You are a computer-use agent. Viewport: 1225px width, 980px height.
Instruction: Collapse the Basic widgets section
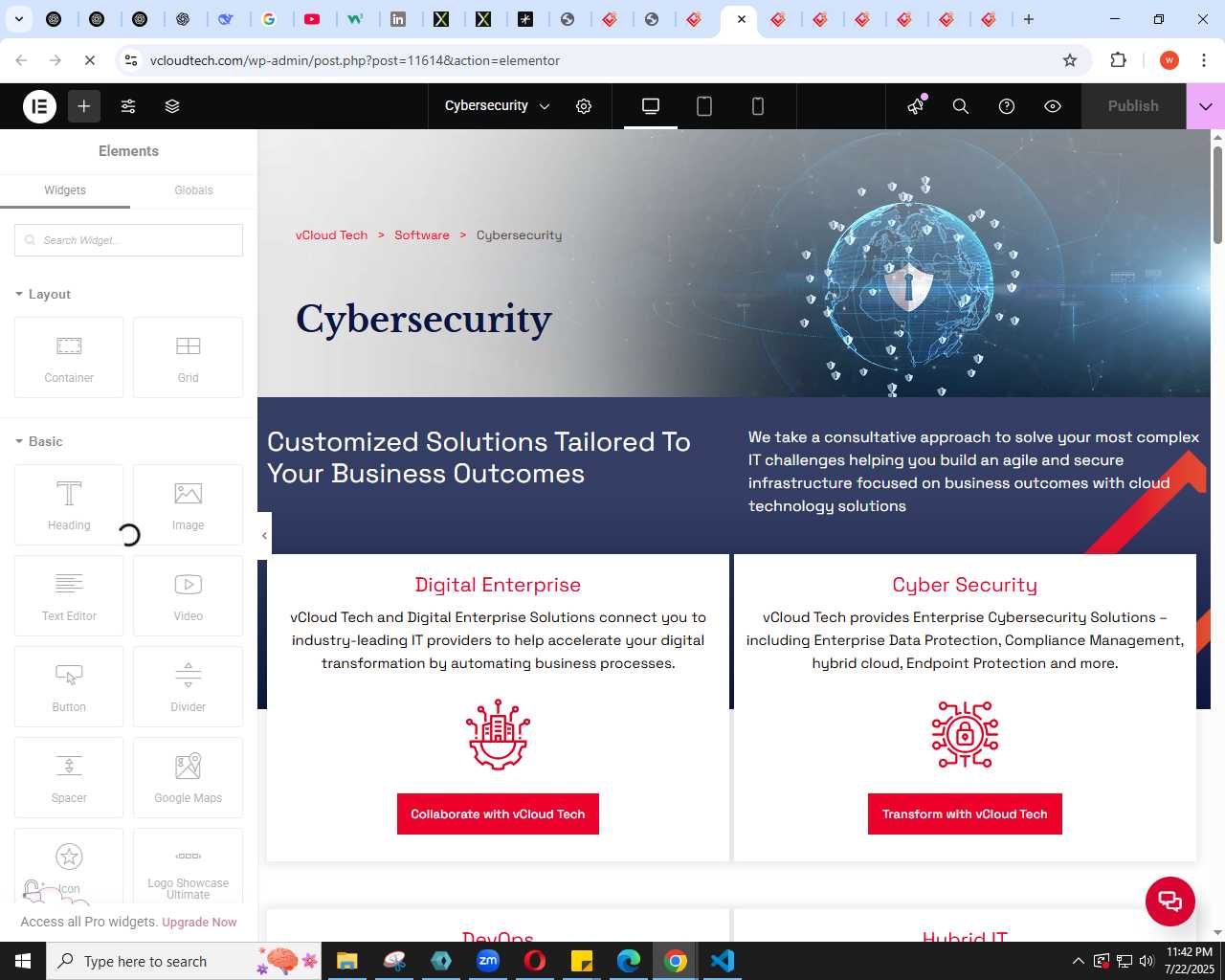[39, 441]
